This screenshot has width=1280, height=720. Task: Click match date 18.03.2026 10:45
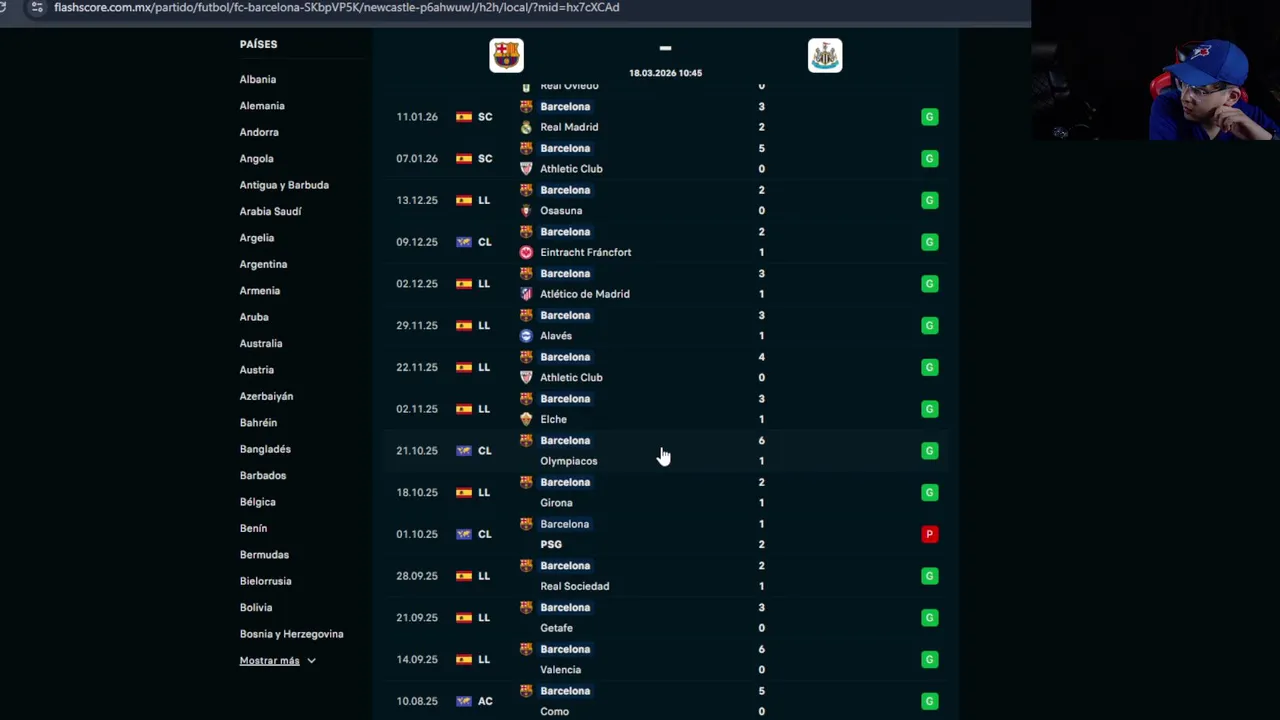click(665, 73)
